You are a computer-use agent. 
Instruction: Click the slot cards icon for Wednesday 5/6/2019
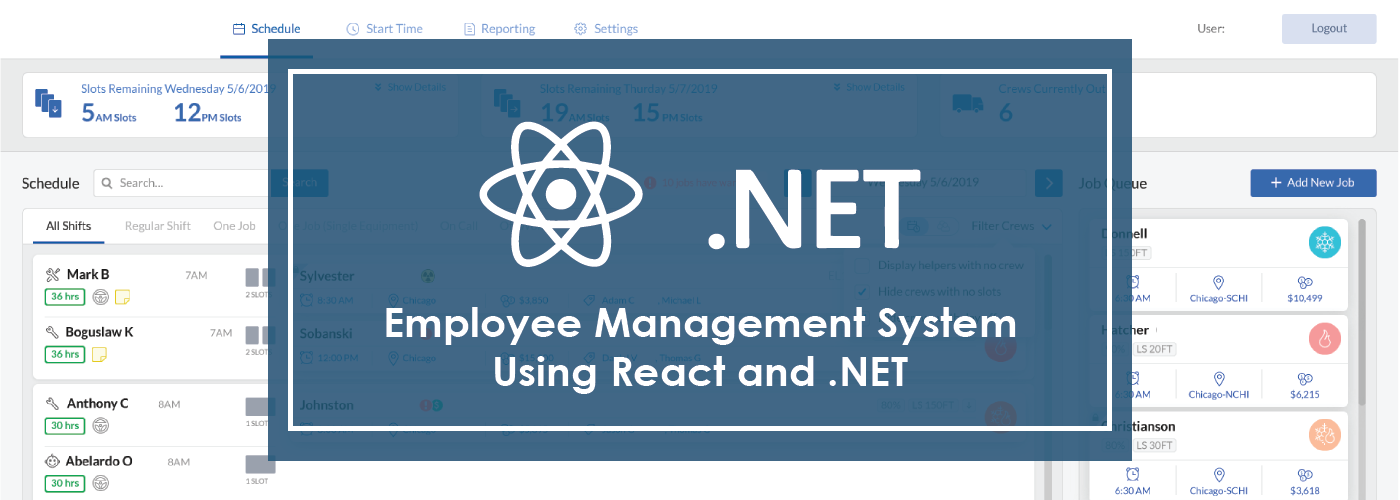click(x=49, y=103)
